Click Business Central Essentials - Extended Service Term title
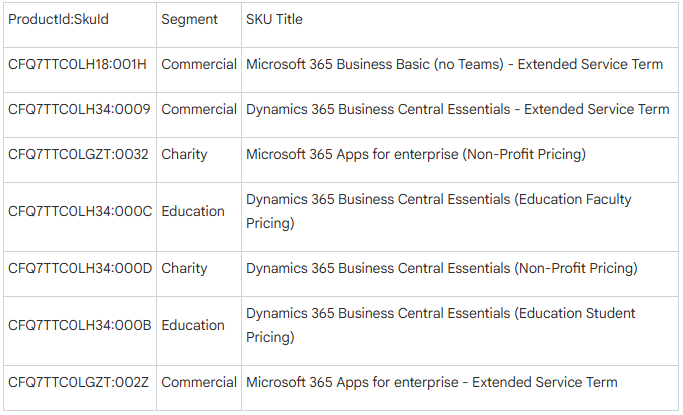This screenshot has width=683, height=415. click(457, 109)
